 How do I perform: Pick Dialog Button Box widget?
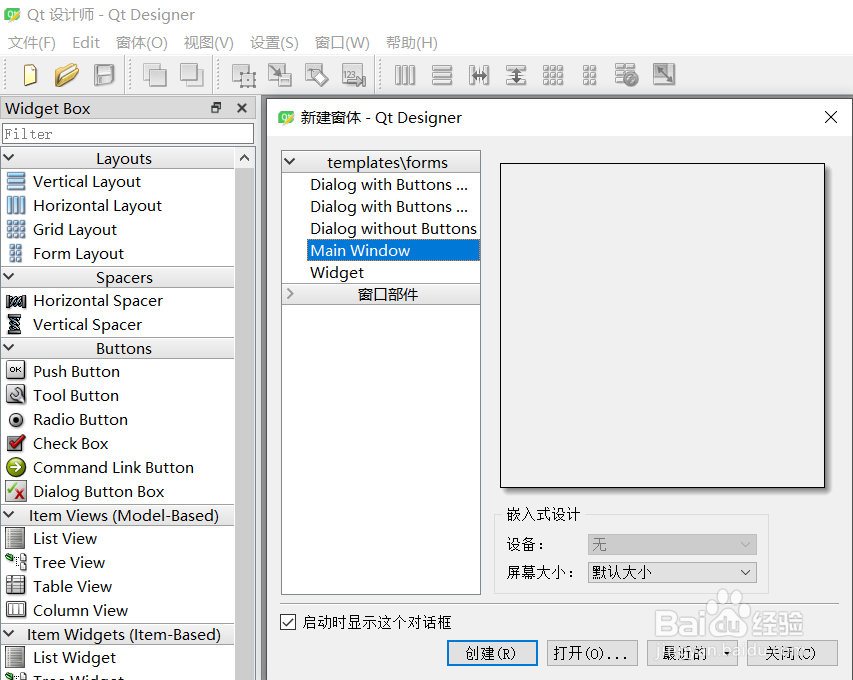[x=85, y=491]
